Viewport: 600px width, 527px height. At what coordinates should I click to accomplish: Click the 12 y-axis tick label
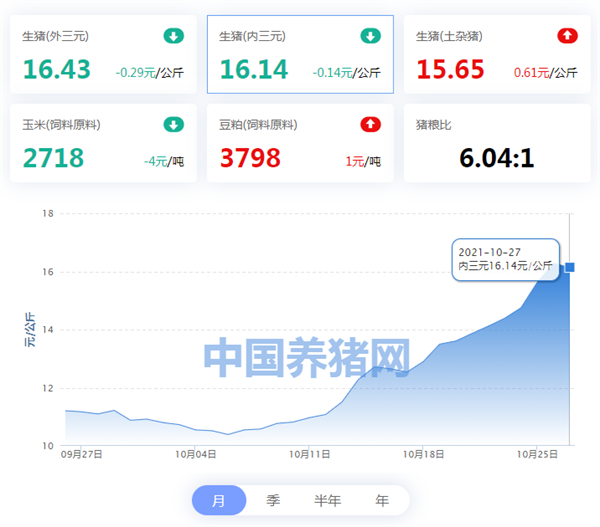click(48, 388)
